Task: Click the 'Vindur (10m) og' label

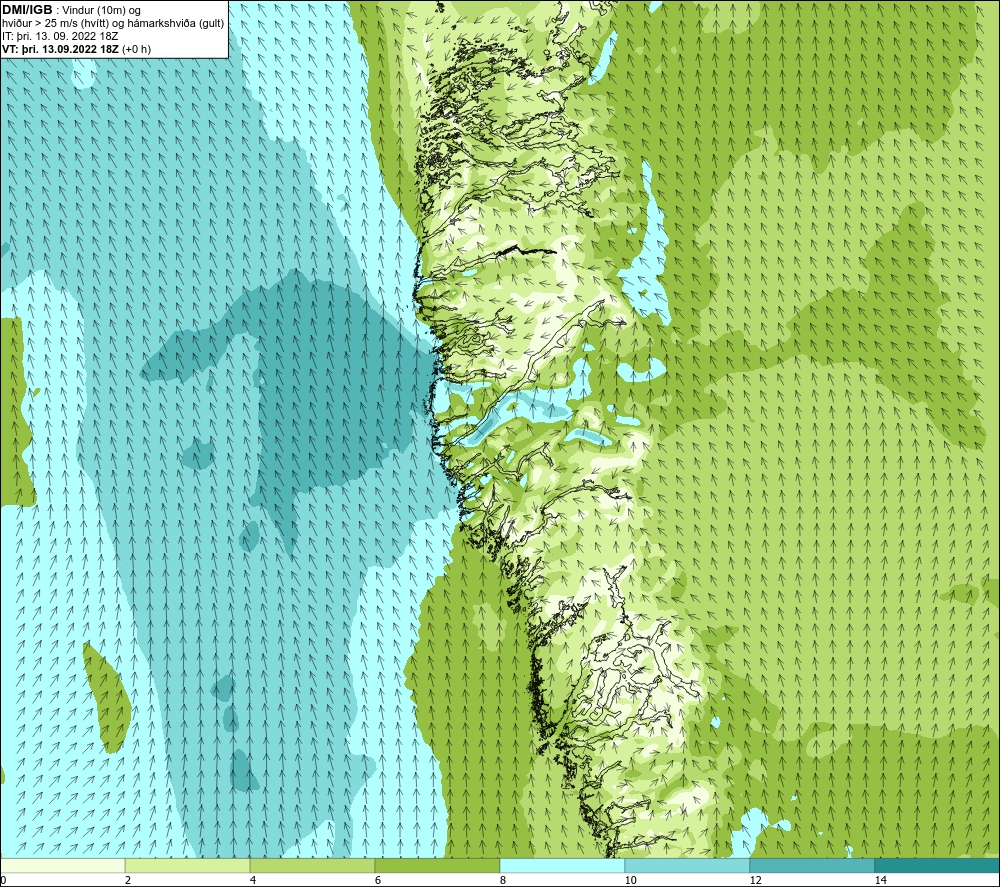Action: [102, 11]
